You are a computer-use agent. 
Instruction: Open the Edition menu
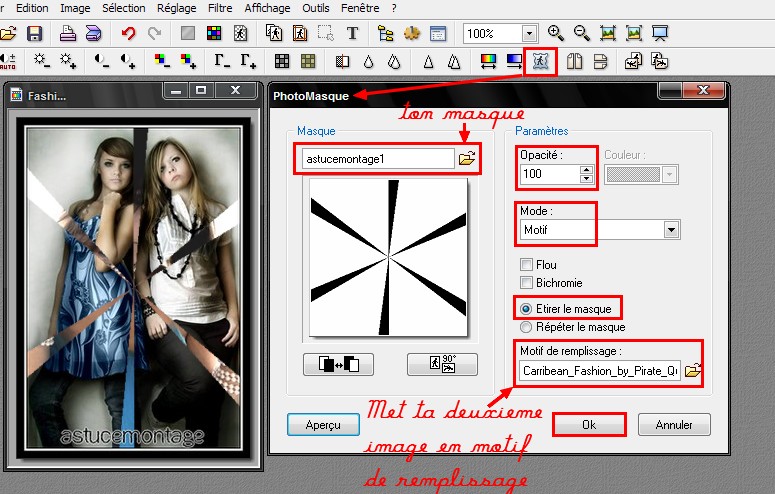[32, 8]
